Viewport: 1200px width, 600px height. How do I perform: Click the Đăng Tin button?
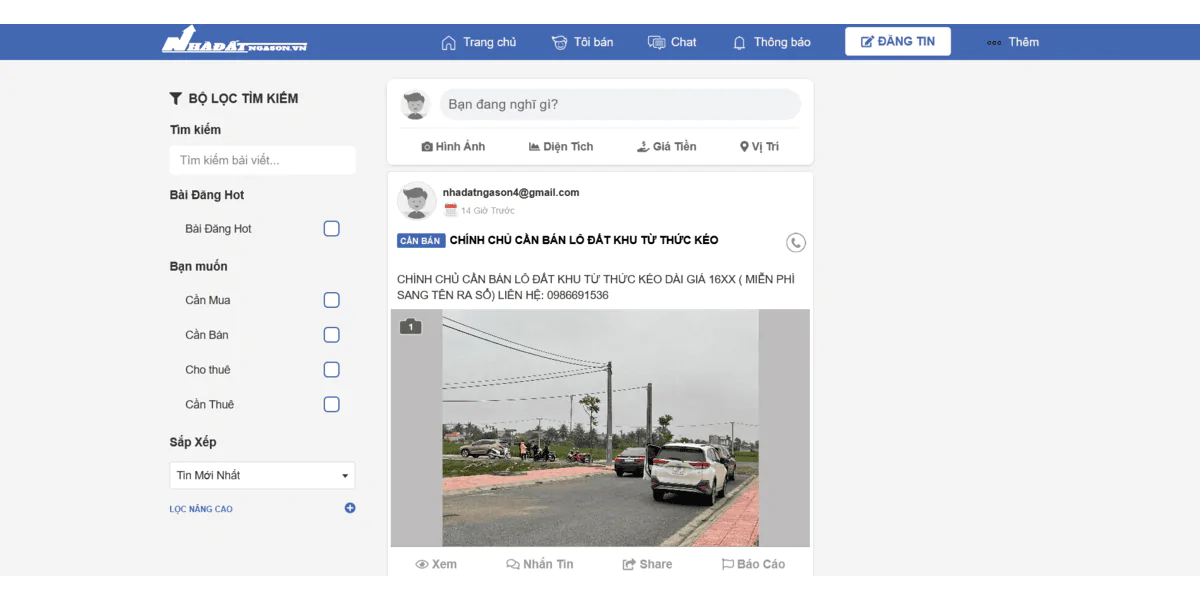tap(898, 41)
